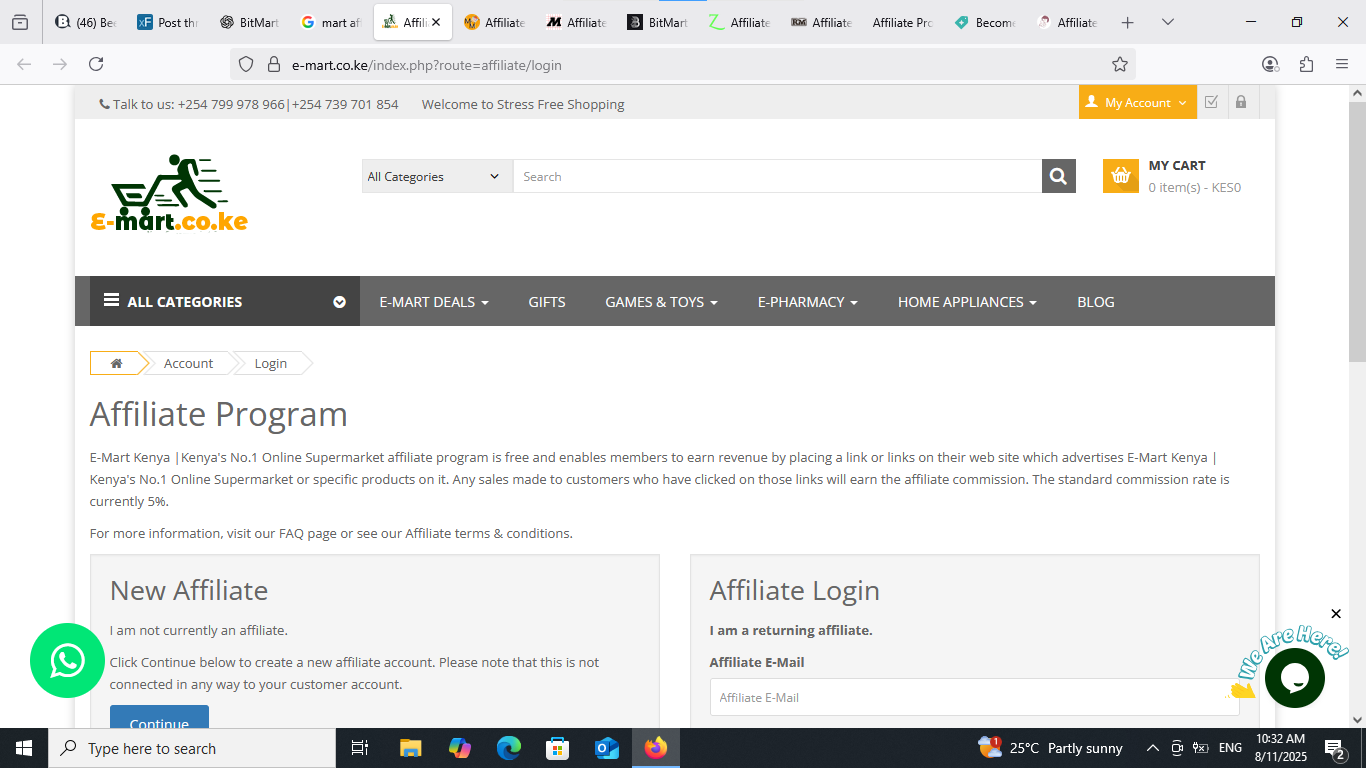1366x768 pixels.
Task: Open Outlook from the taskbar
Action: 607,748
